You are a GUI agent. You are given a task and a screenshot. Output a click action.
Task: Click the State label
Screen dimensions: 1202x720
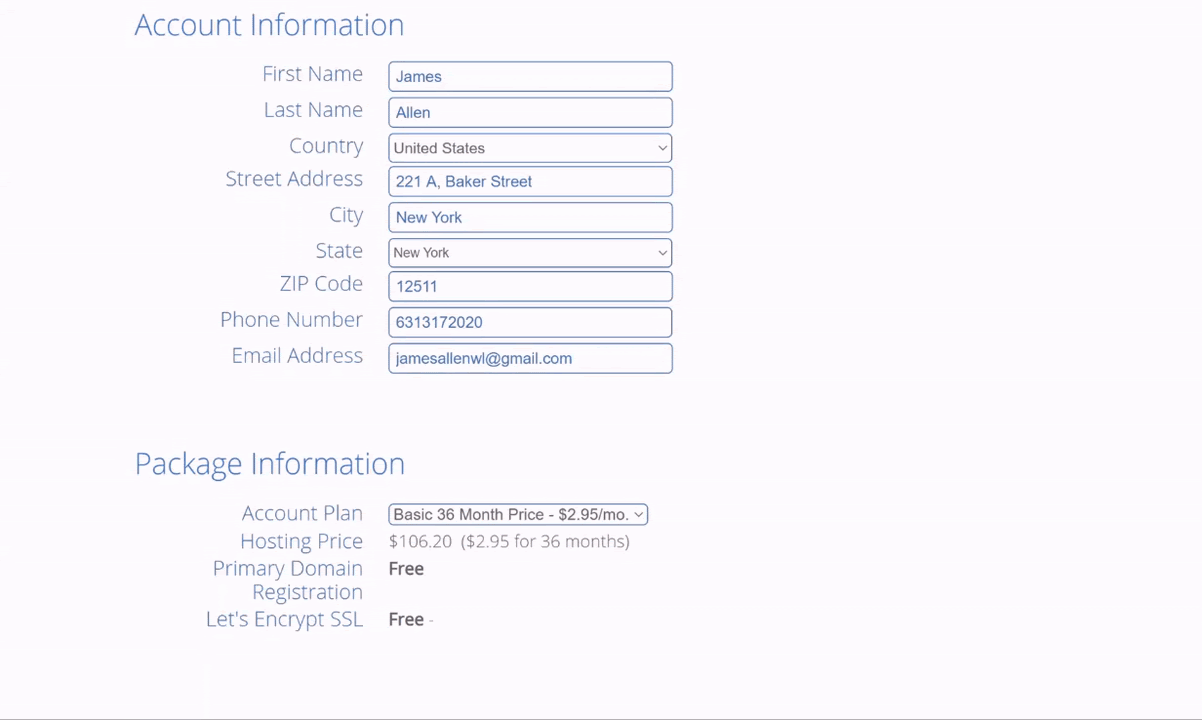(339, 251)
